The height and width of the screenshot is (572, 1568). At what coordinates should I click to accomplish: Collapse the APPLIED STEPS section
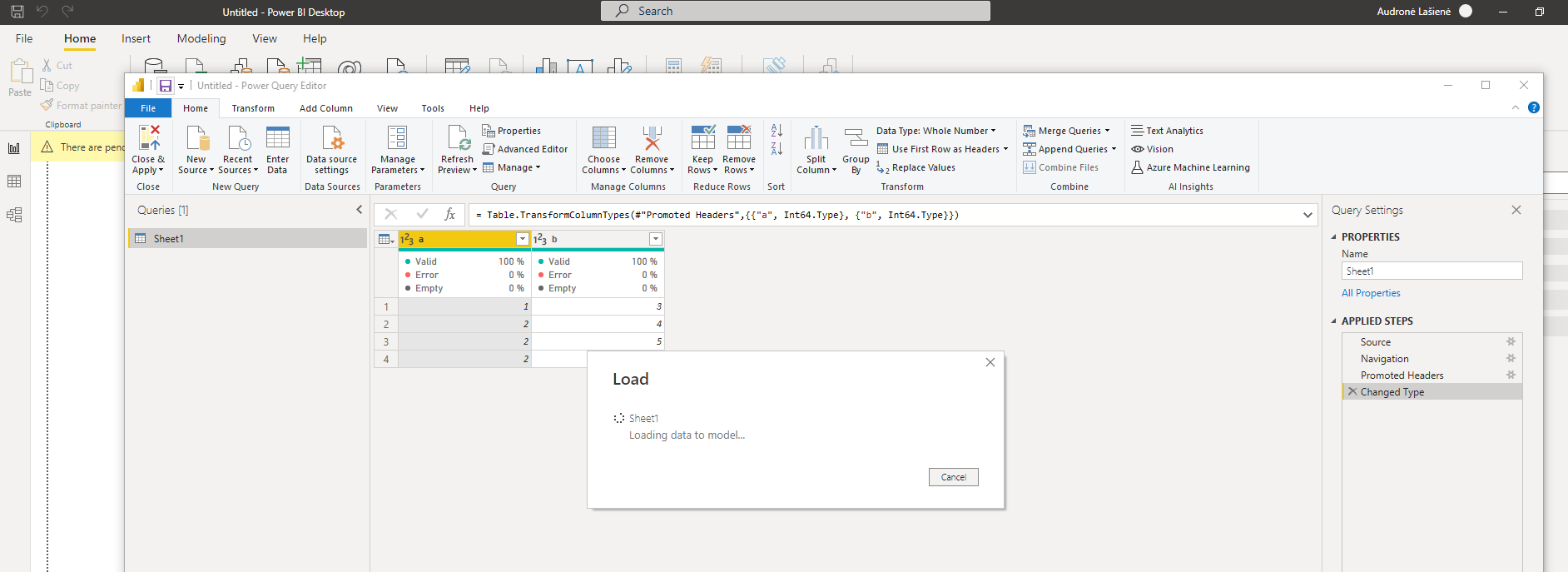pos(1333,321)
